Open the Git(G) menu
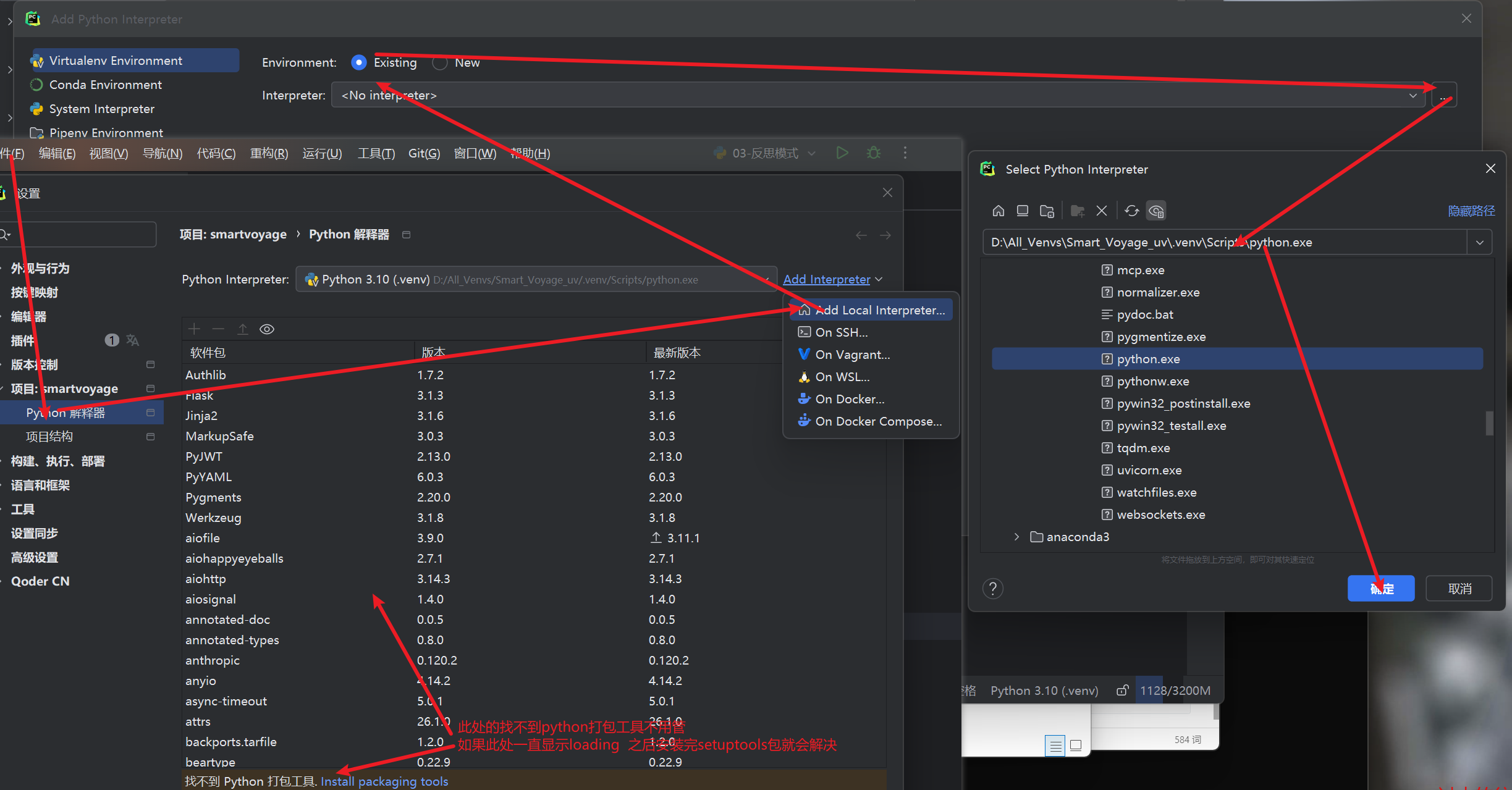This screenshot has height=790, width=1512. pos(424,153)
